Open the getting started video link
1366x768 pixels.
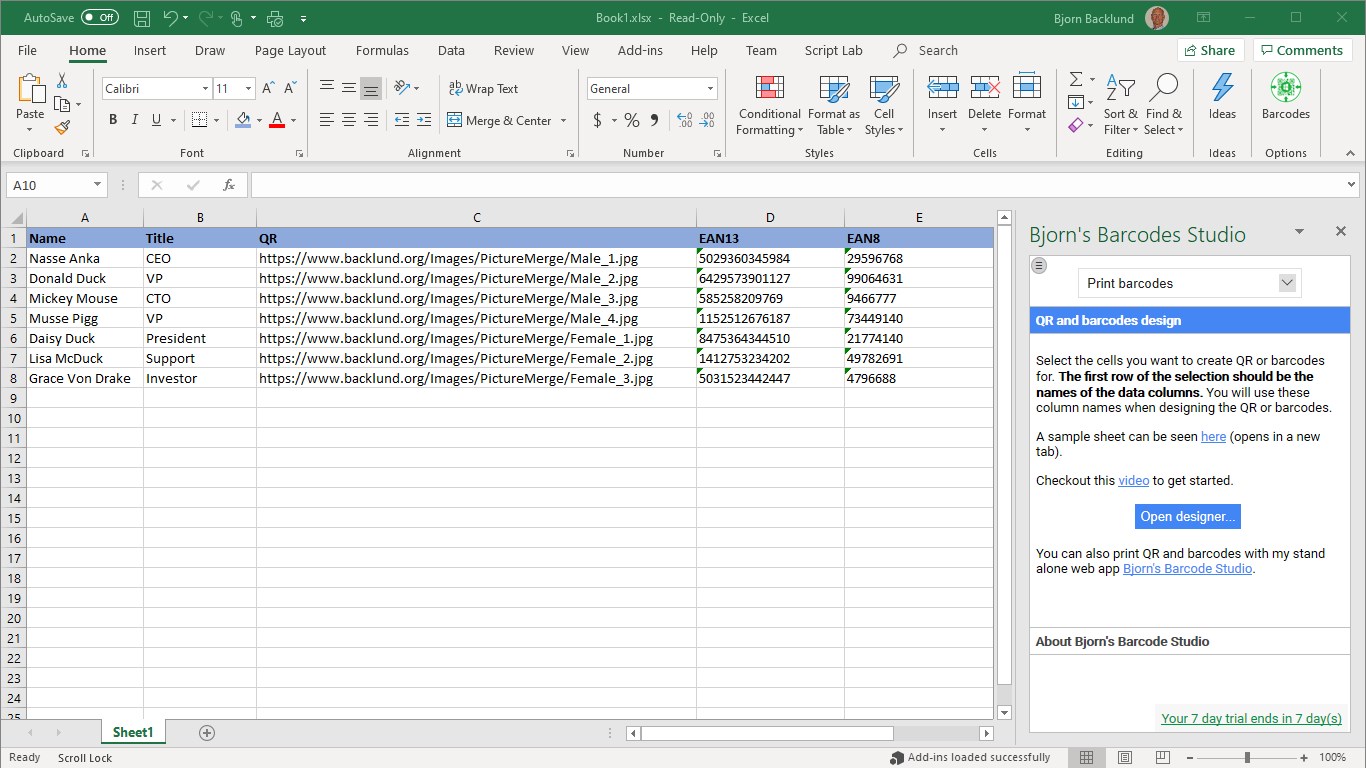(1134, 481)
